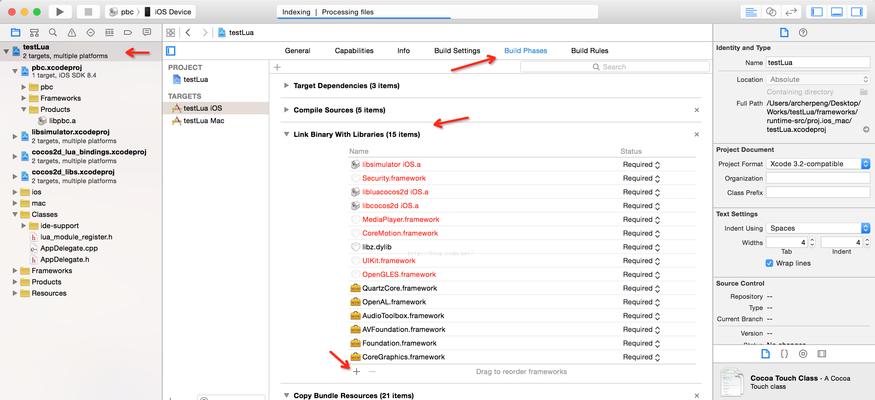875x400 pixels.
Task: Open the Issue navigator icon
Action: pos(71,32)
